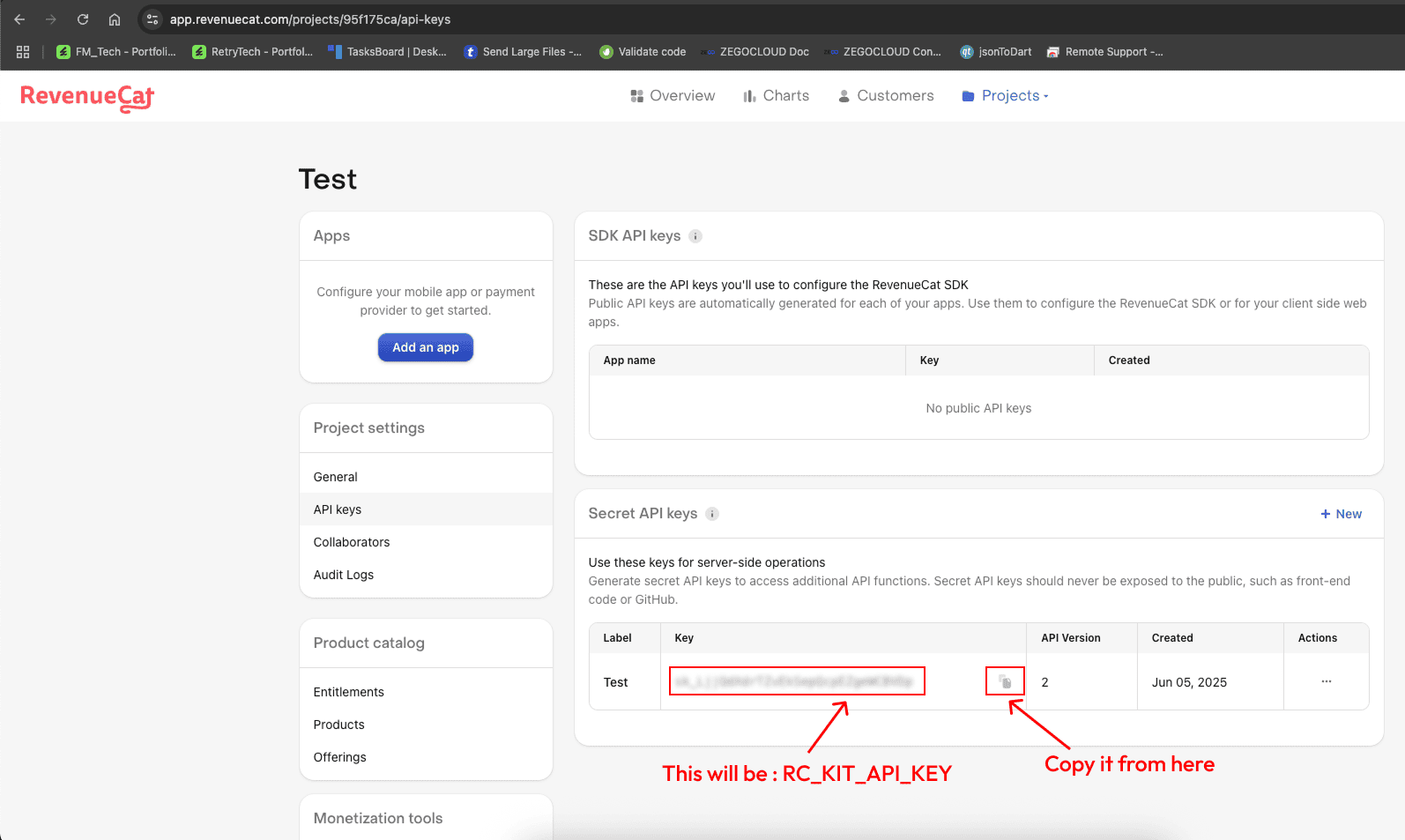
Task: Open the bookmarks apps grid icon
Action: coord(23,52)
